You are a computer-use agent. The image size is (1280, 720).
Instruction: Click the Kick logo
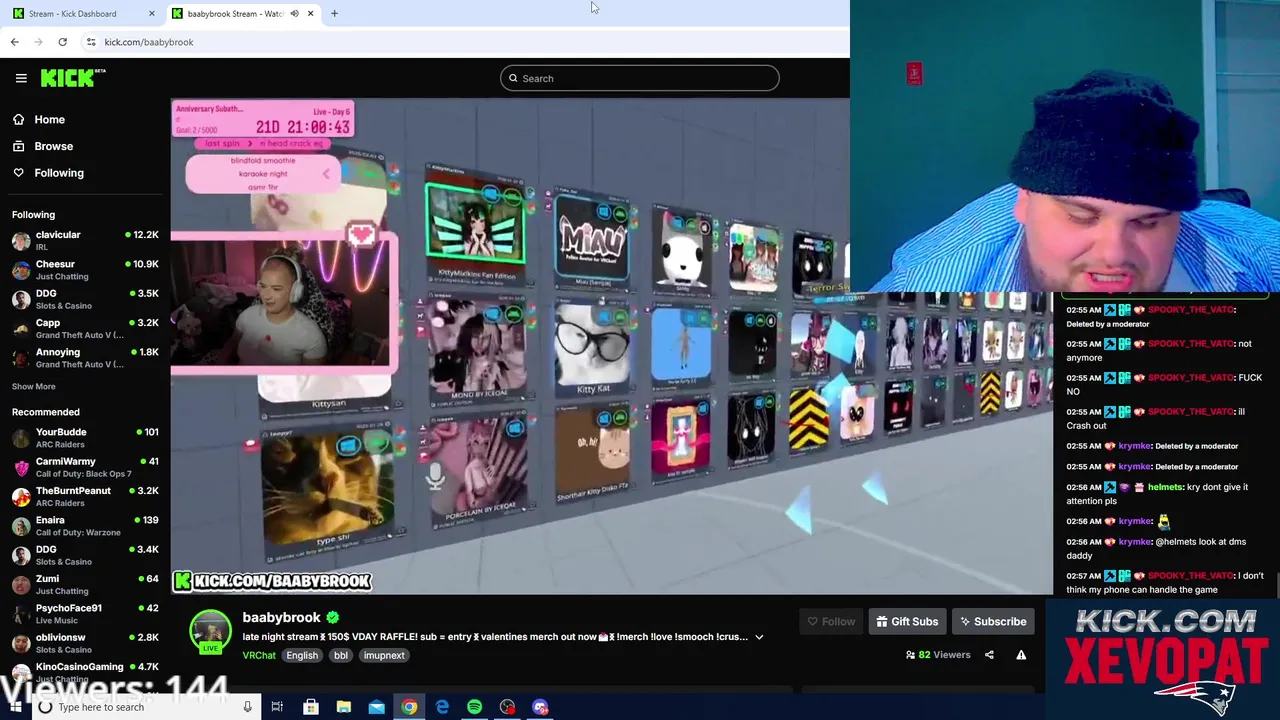point(73,78)
